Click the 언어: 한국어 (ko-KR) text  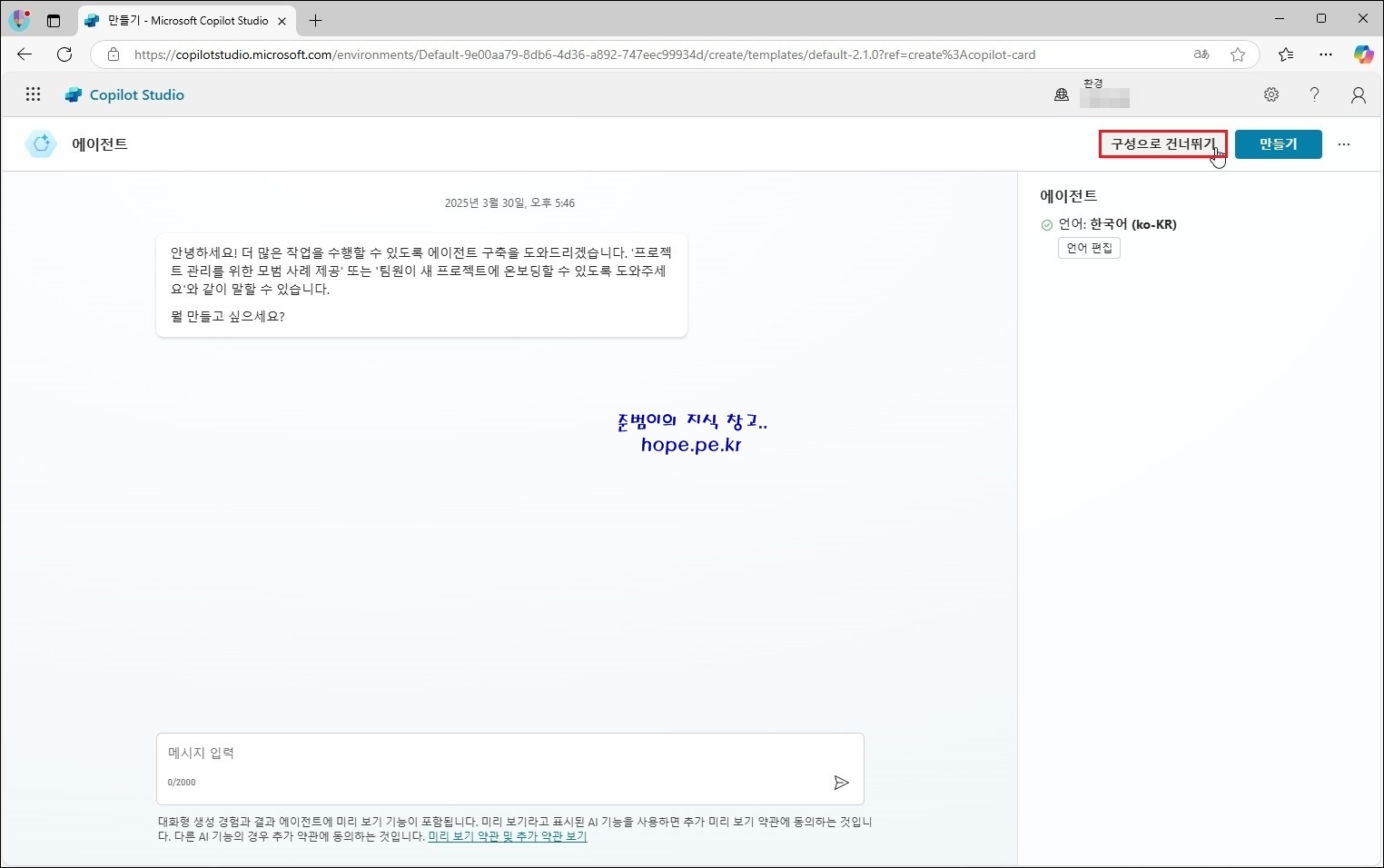click(x=1118, y=224)
